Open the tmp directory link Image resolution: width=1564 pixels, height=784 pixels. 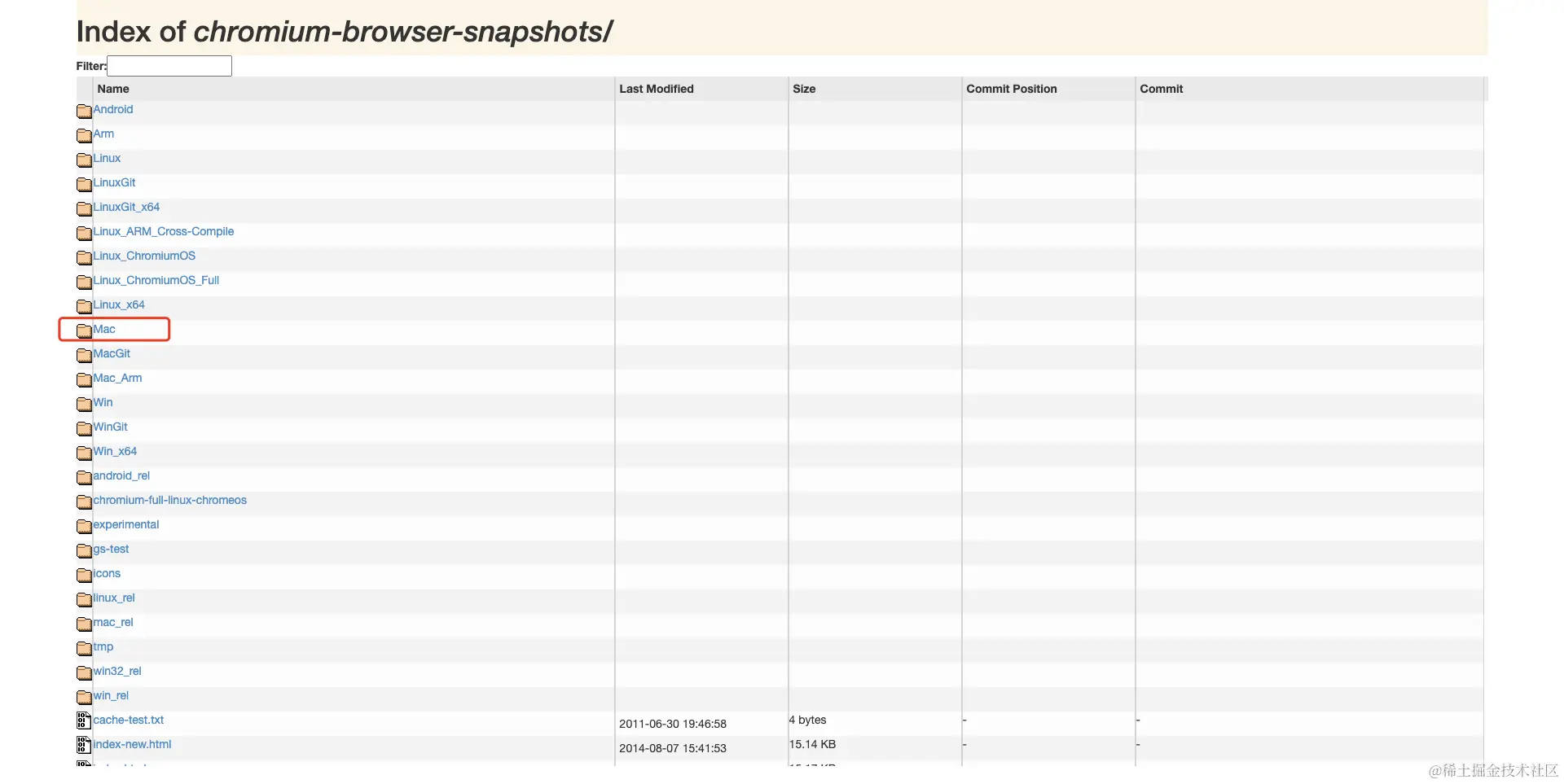click(x=103, y=646)
